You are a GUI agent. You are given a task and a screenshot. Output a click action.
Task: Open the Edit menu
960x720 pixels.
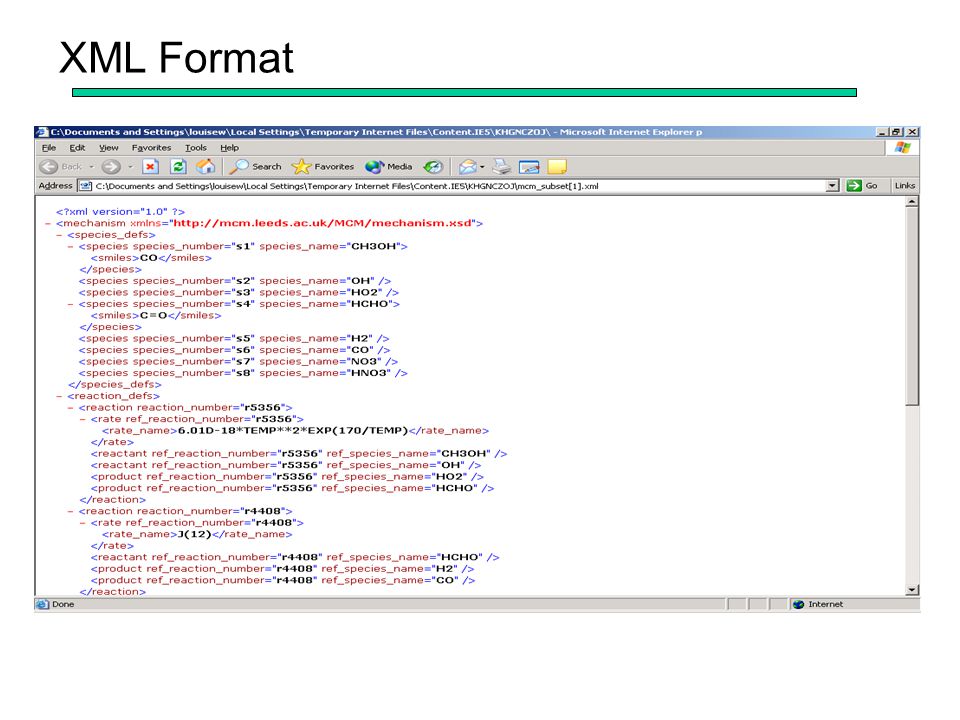[x=77, y=148]
